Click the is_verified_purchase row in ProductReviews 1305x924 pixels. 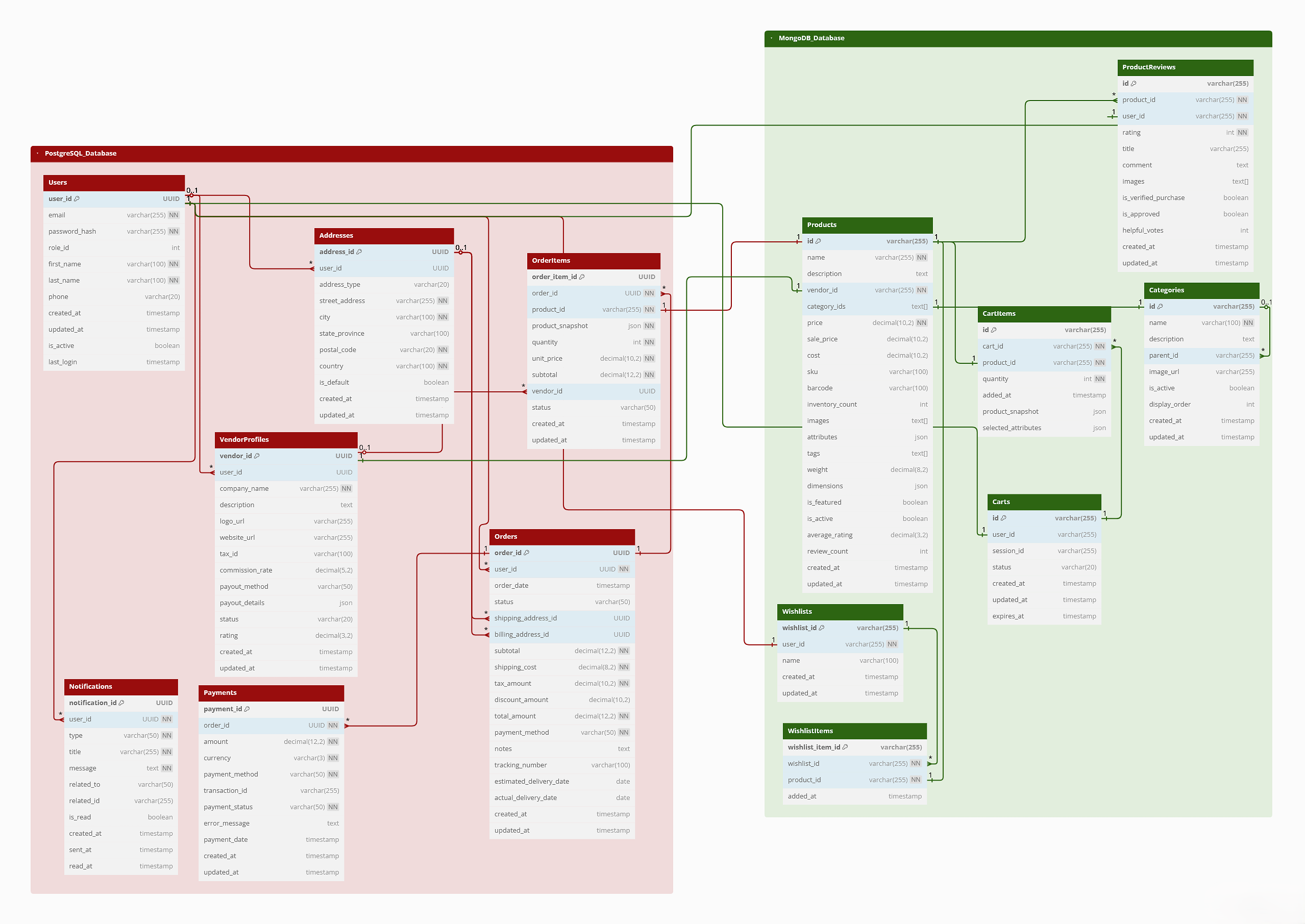tap(1186, 198)
